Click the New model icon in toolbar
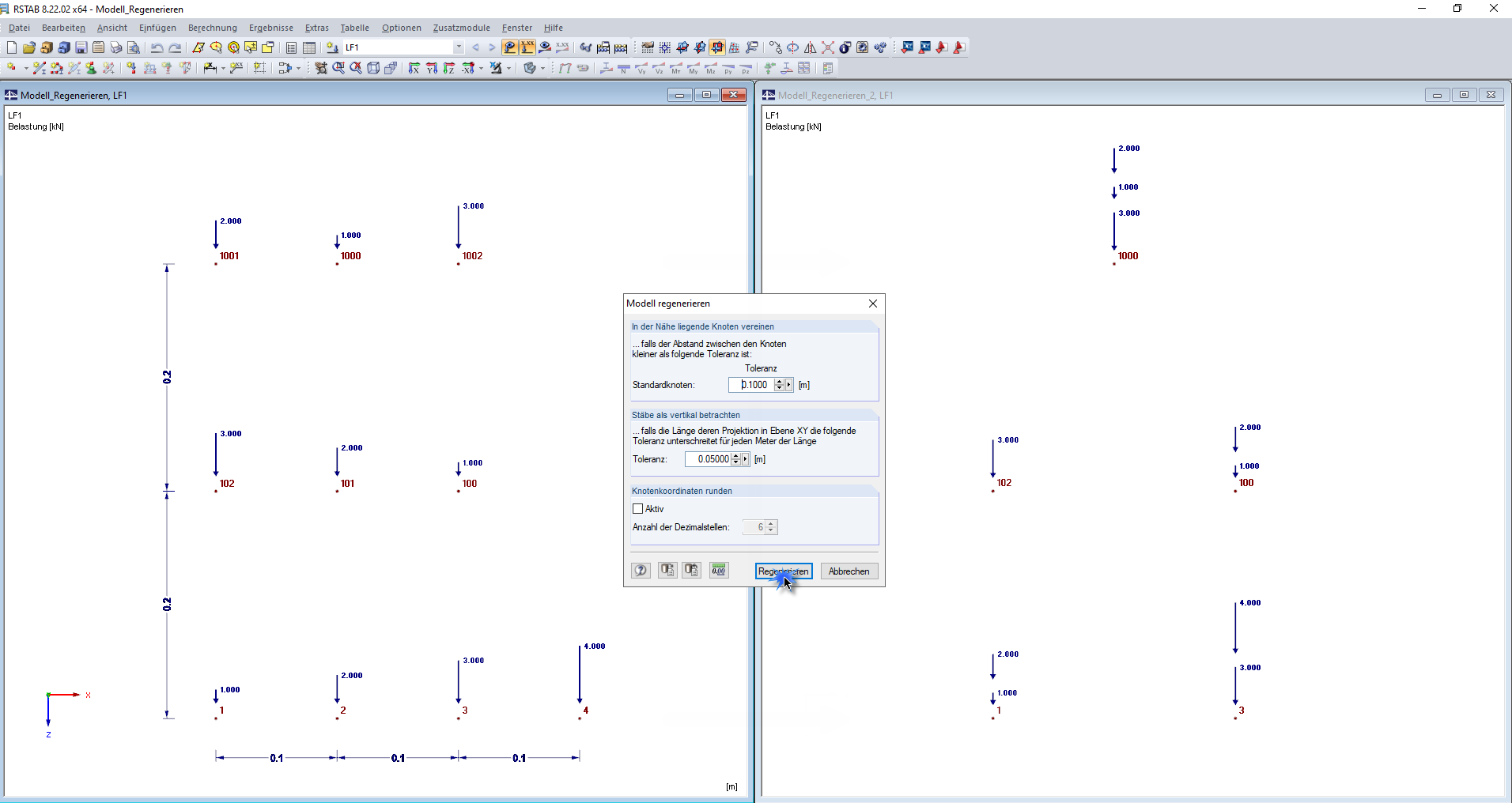The height and width of the screenshot is (803, 1512). click(x=11, y=47)
